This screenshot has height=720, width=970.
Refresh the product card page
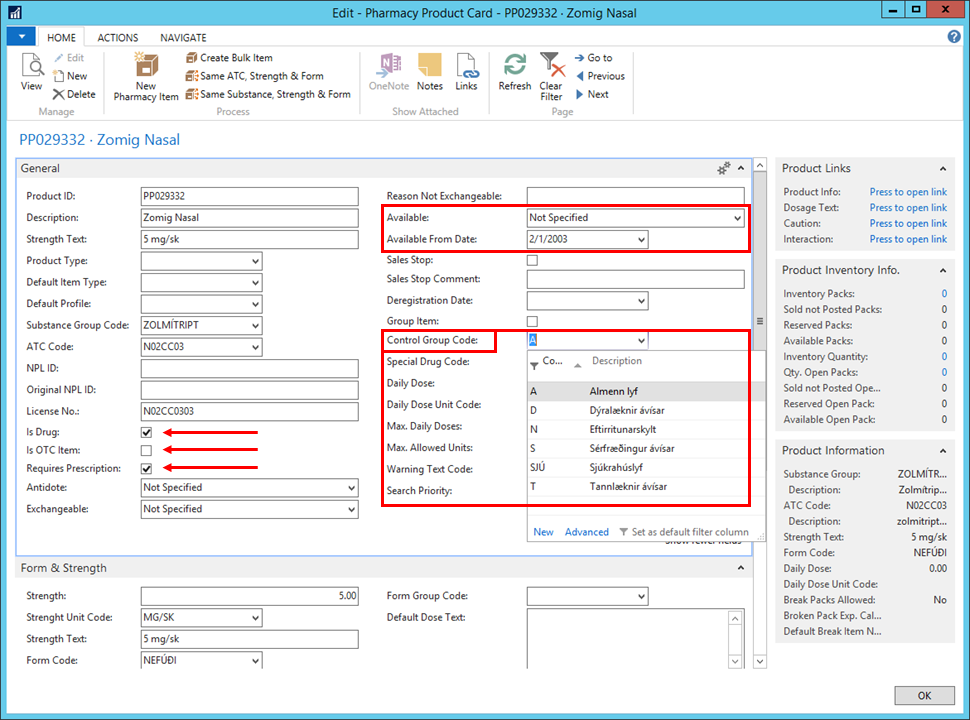tap(515, 67)
